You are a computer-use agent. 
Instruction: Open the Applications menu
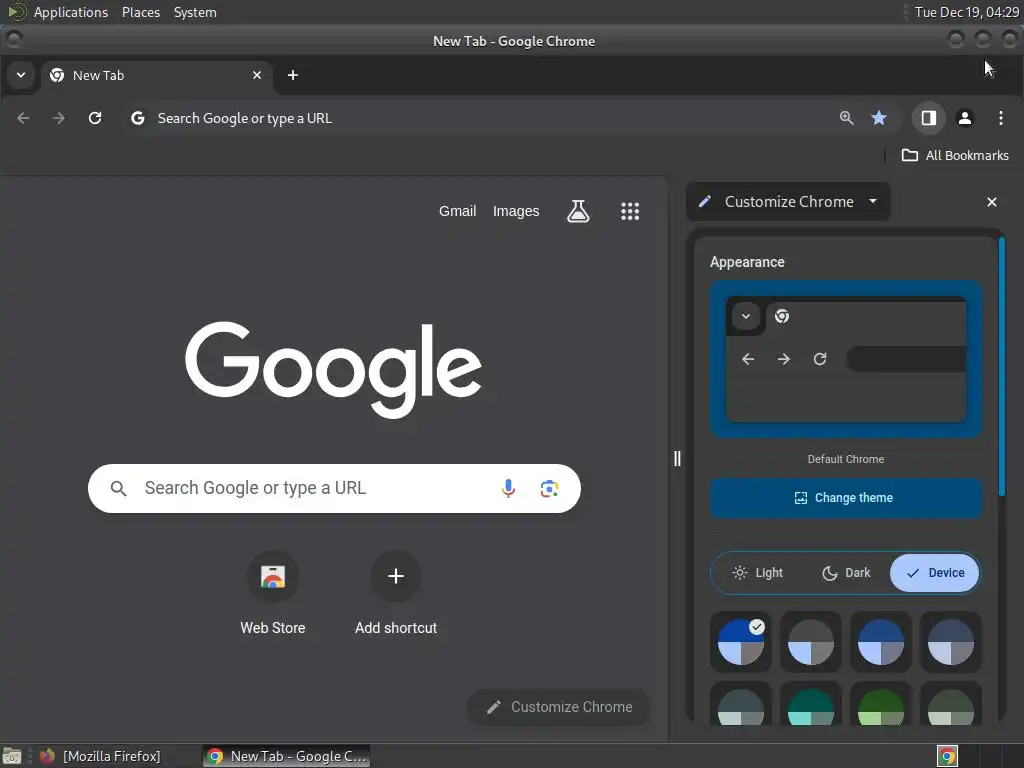click(x=71, y=12)
